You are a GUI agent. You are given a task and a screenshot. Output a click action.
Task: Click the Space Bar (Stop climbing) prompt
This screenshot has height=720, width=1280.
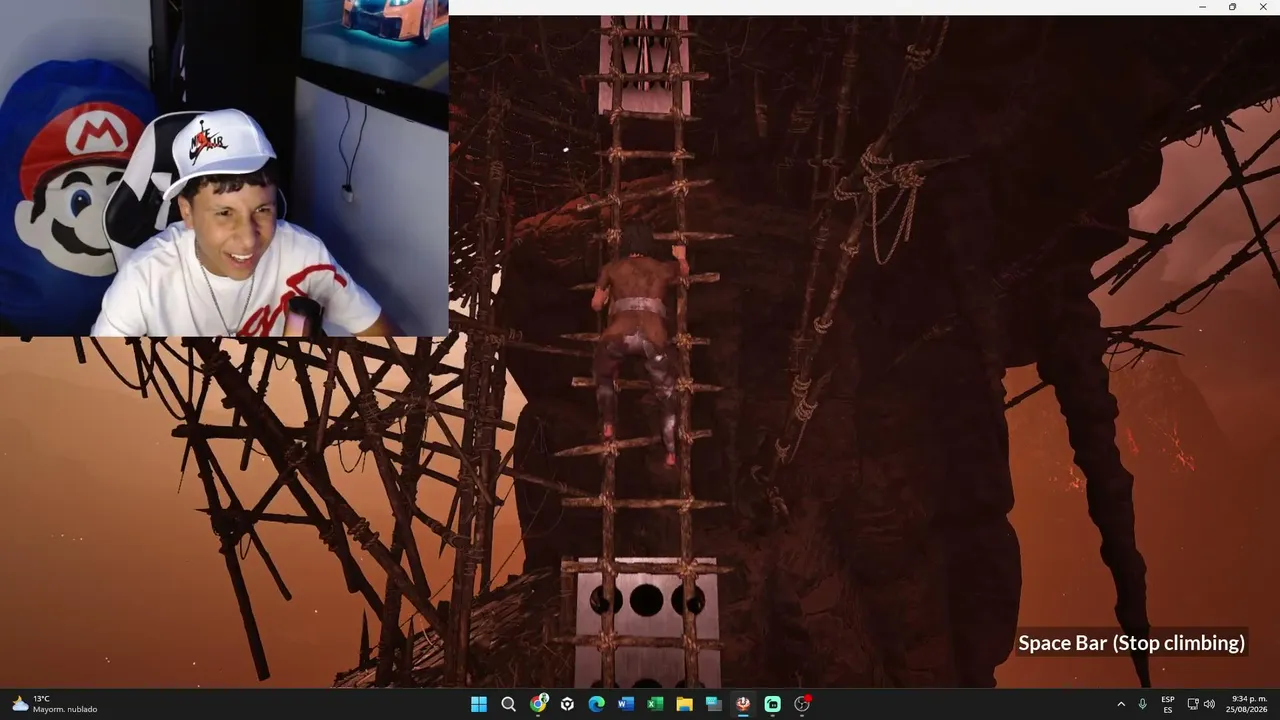pos(1131,643)
